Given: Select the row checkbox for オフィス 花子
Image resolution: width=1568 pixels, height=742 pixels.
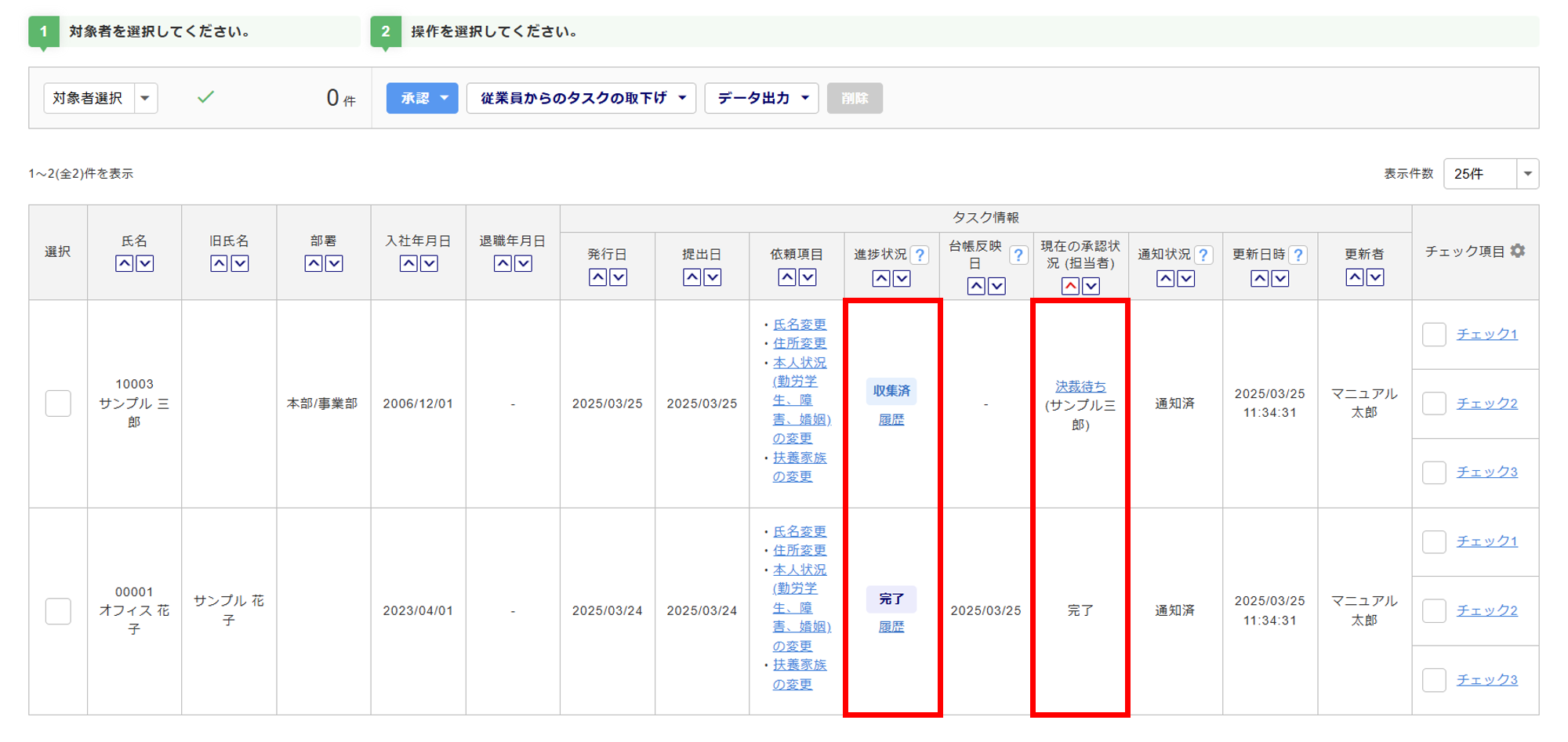Looking at the screenshot, I should click(x=58, y=611).
